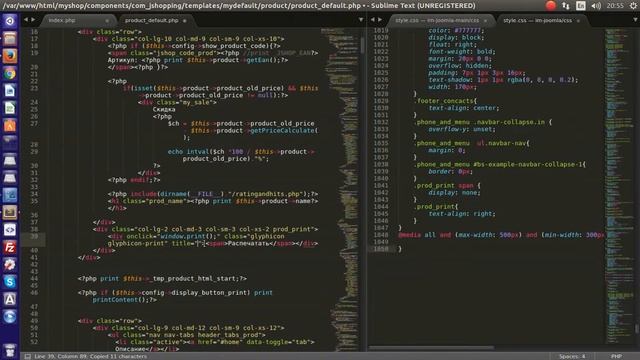Click the 'ratingandhits.php' include line

(213, 194)
